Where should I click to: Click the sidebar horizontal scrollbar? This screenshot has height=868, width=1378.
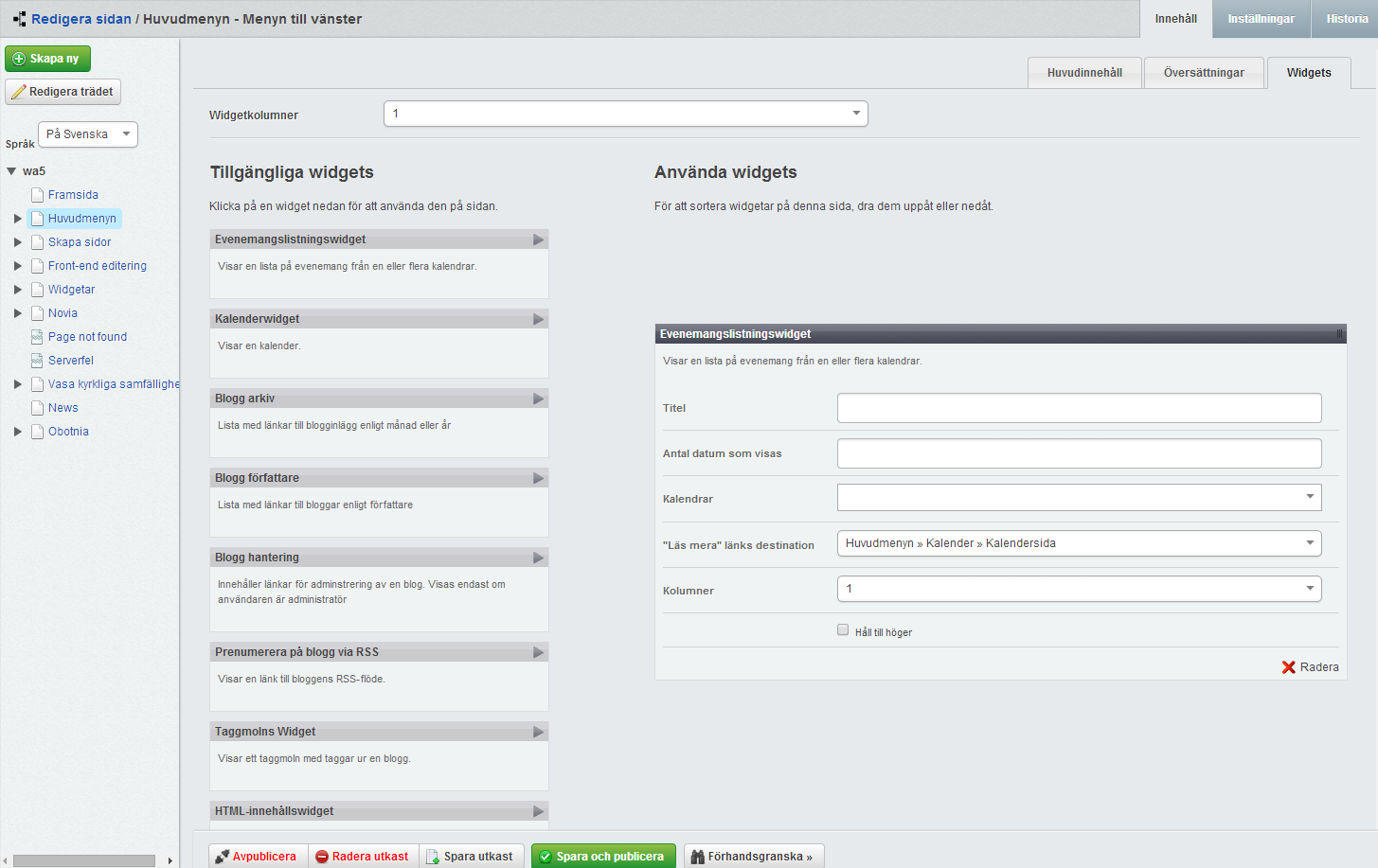(x=84, y=860)
